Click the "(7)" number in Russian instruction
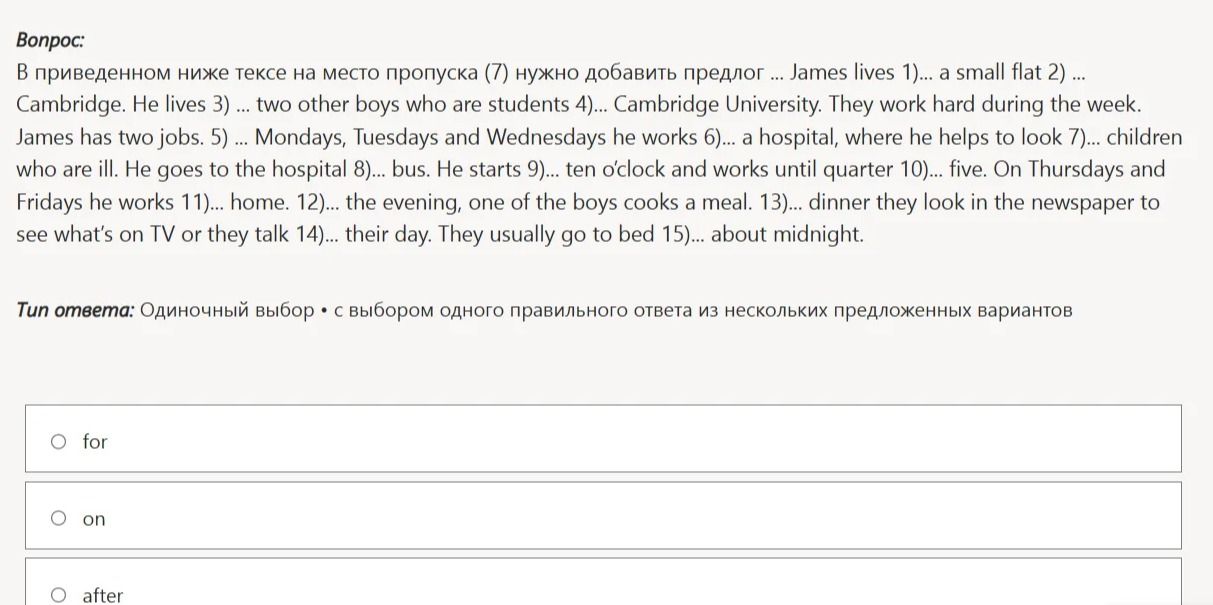This screenshot has width=1213, height=605. click(497, 72)
